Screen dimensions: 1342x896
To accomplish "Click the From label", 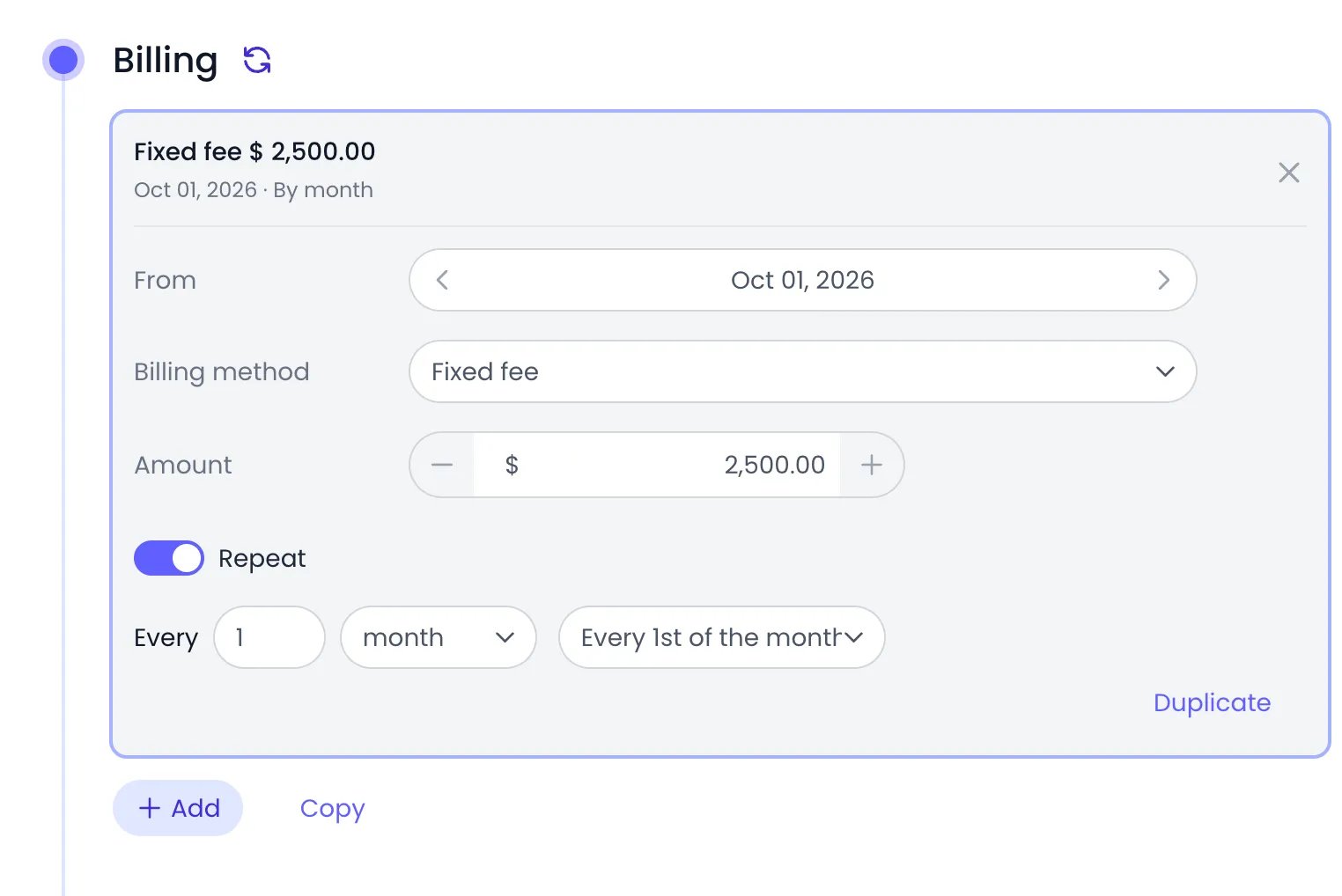I will click(x=165, y=280).
